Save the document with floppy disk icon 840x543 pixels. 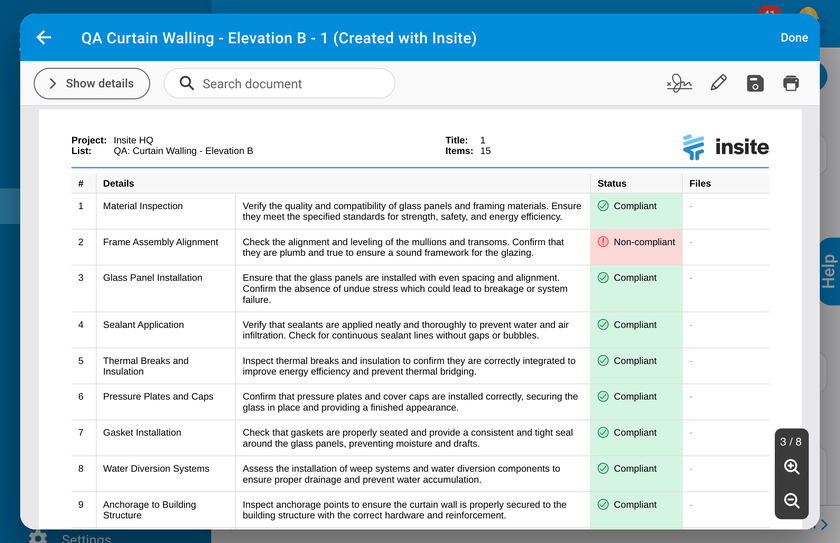(x=755, y=83)
